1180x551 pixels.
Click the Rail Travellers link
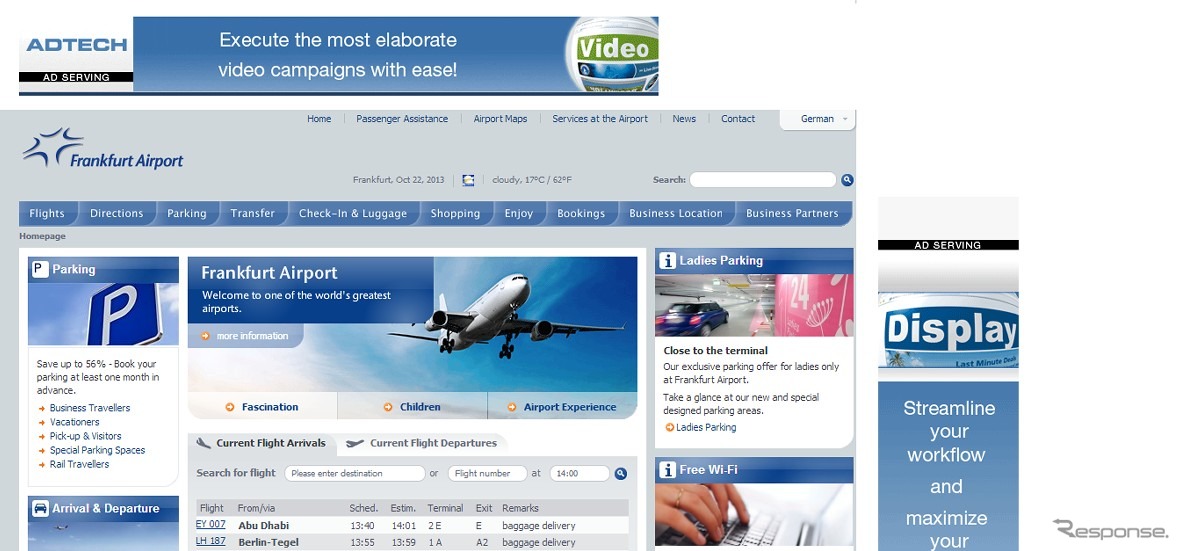(x=79, y=464)
